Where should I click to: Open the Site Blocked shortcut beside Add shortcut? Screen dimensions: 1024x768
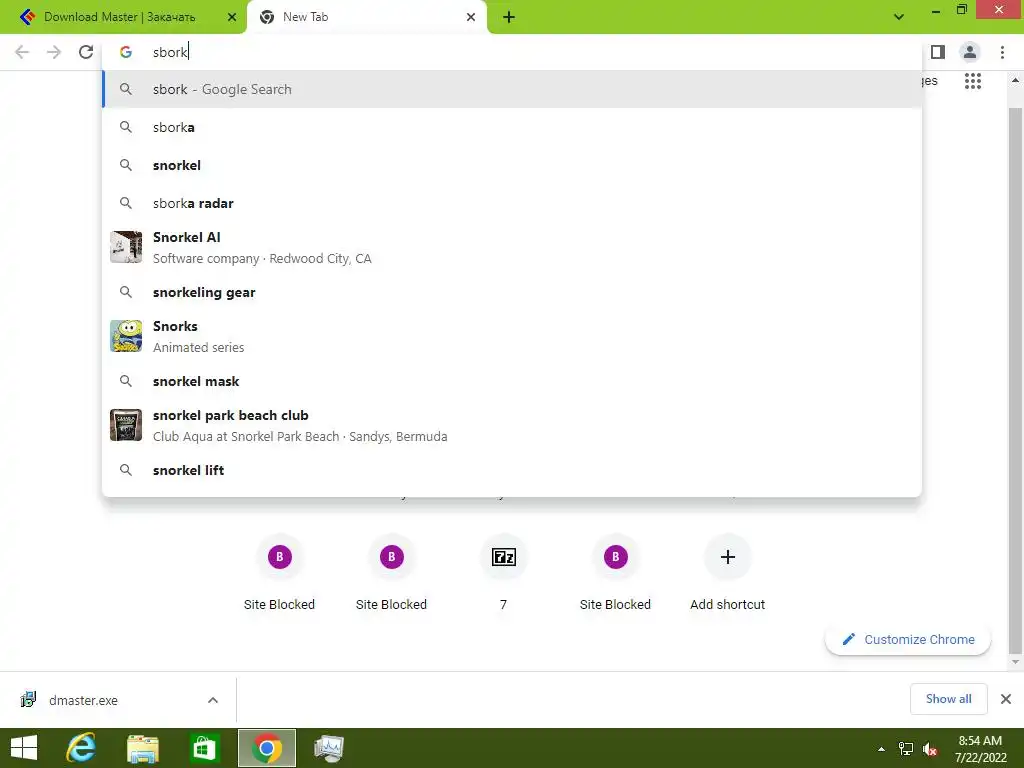[615, 573]
